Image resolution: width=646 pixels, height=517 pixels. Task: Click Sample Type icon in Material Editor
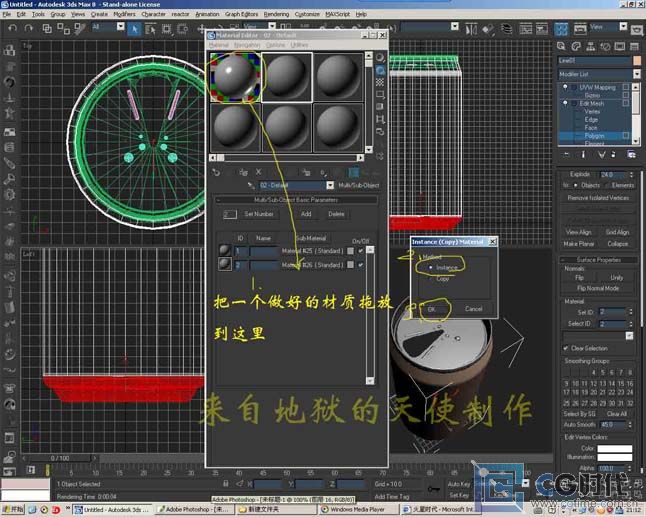[380, 57]
